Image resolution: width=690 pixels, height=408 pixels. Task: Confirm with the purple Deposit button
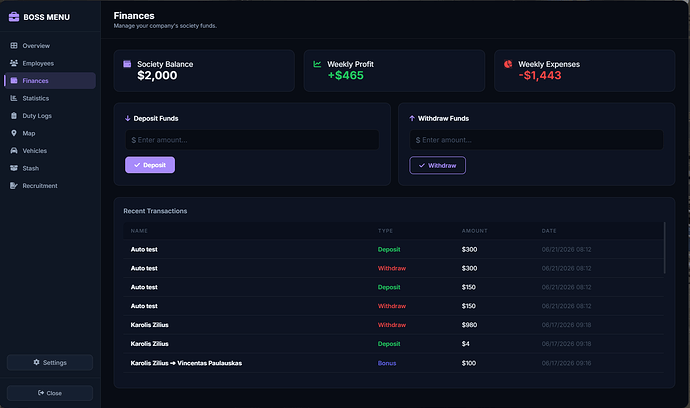(x=150, y=165)
